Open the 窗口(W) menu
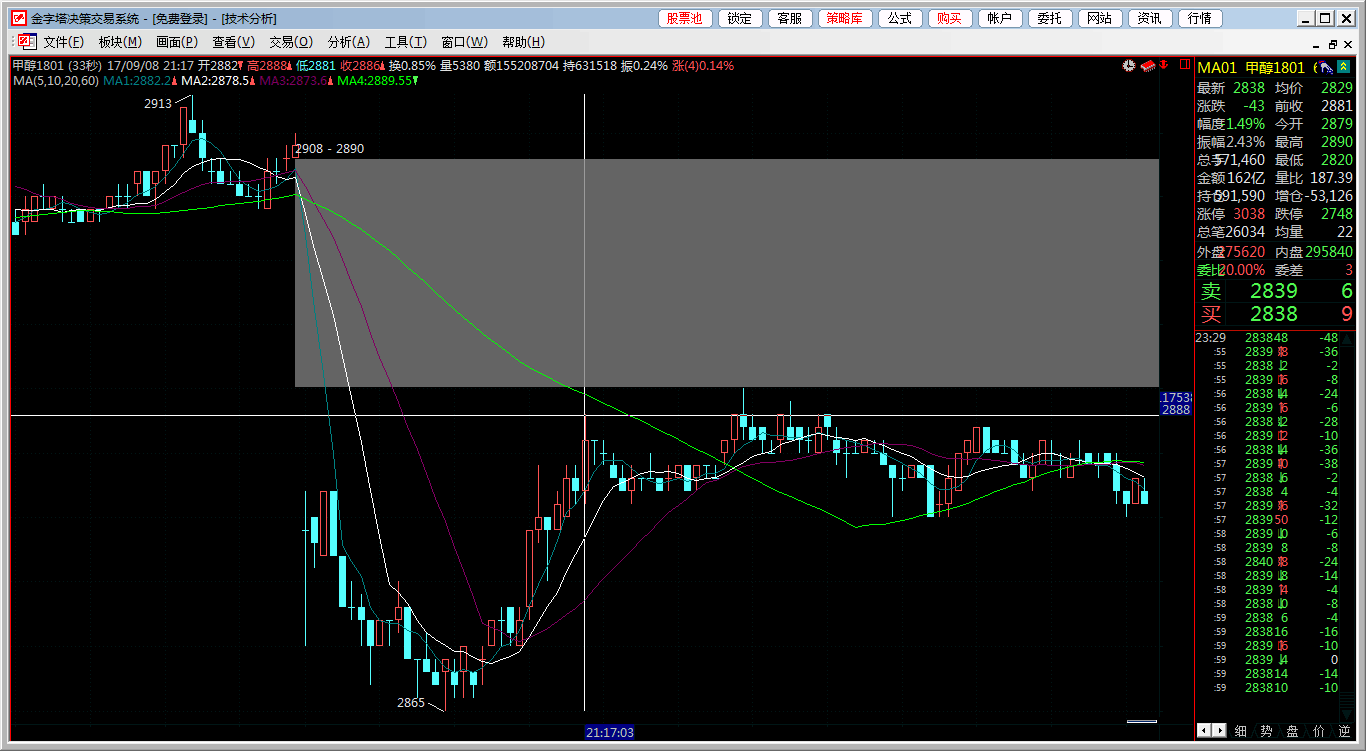The width and height of the screenshot is (1366, 751). [465, 42]
